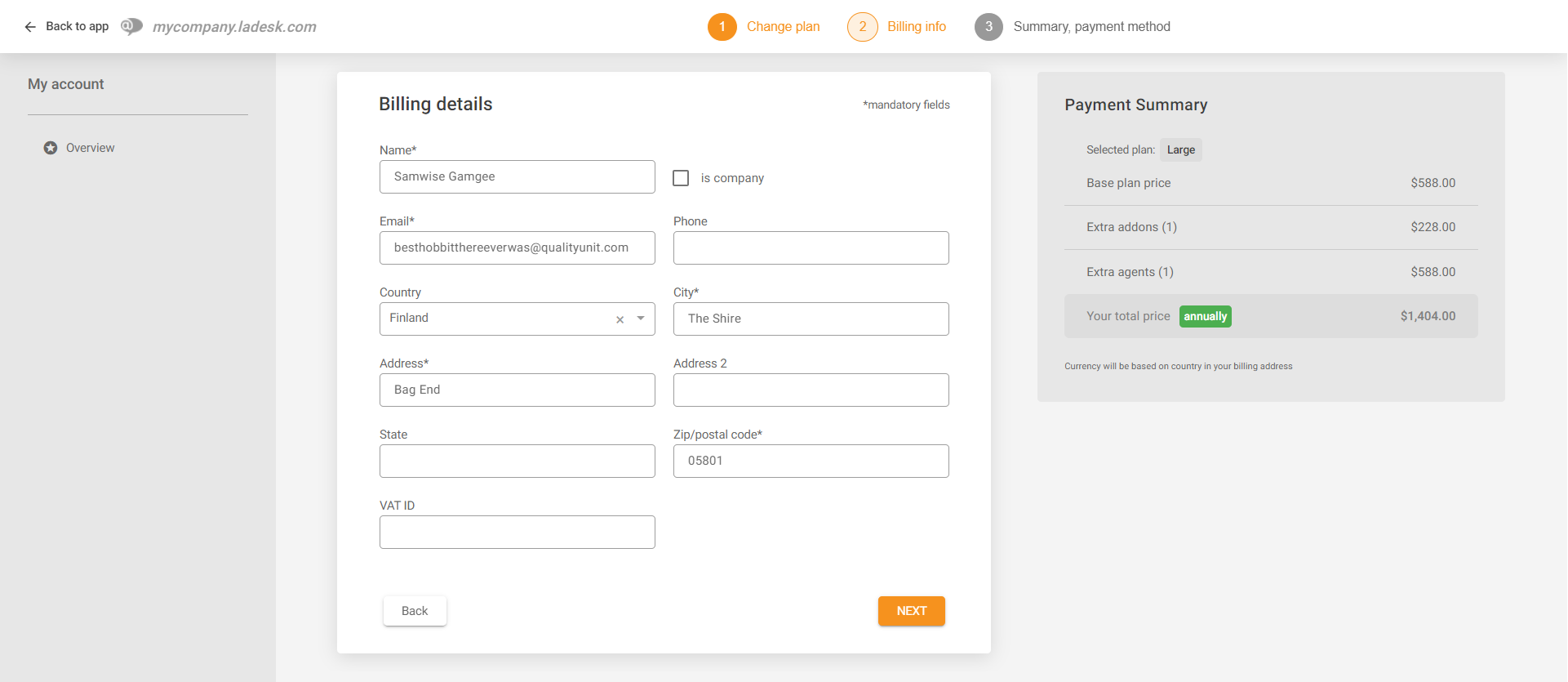Click the Zip/postal code field
1568x682 pixels.
(x=811, y=461)
